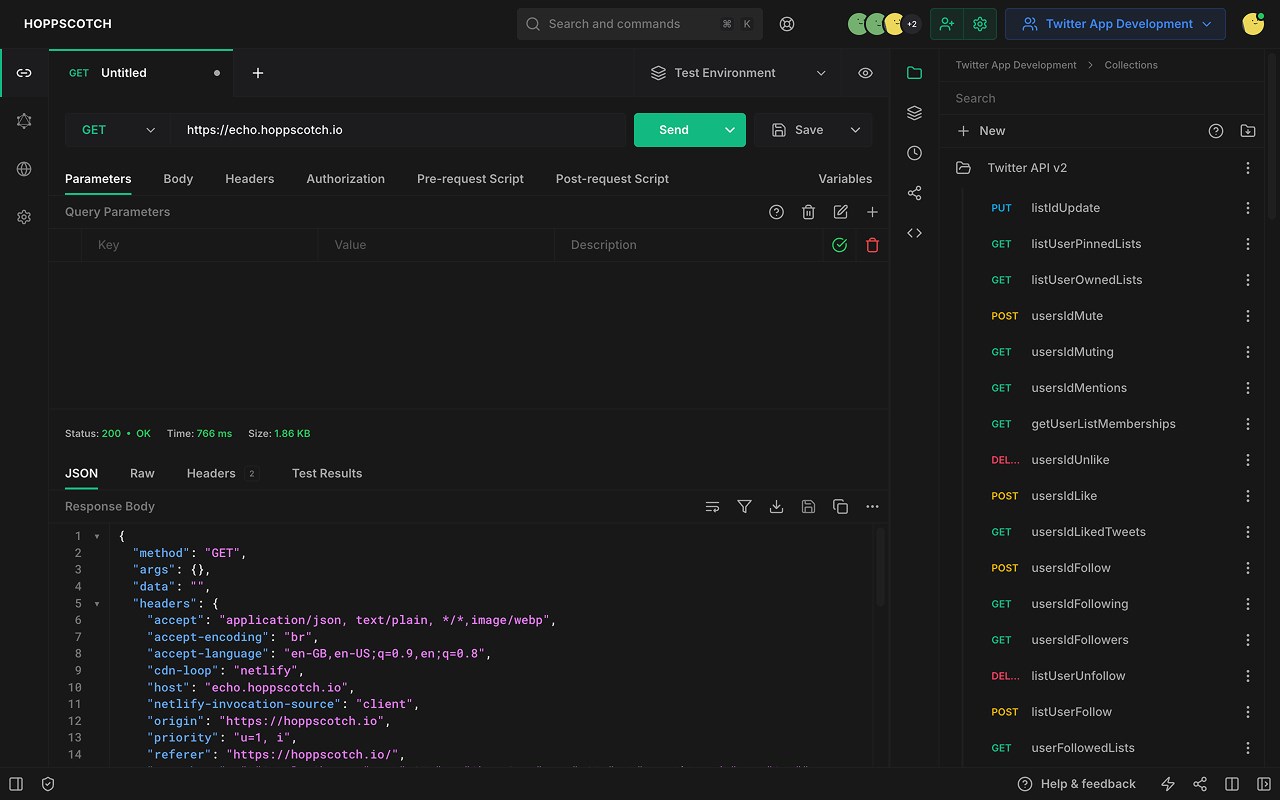The height and width of the screenshot is (800, 1280).
Task: Click the History clock icon
Action: tap(914, 153)
